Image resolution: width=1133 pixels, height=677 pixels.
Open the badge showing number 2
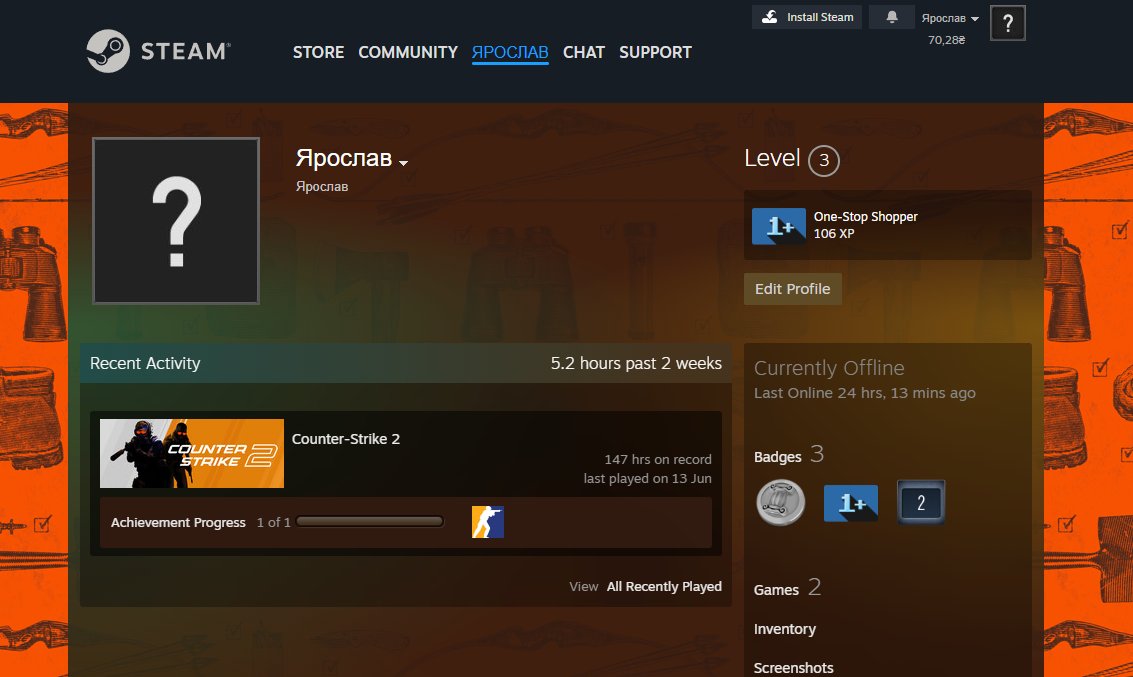(921, 502)
